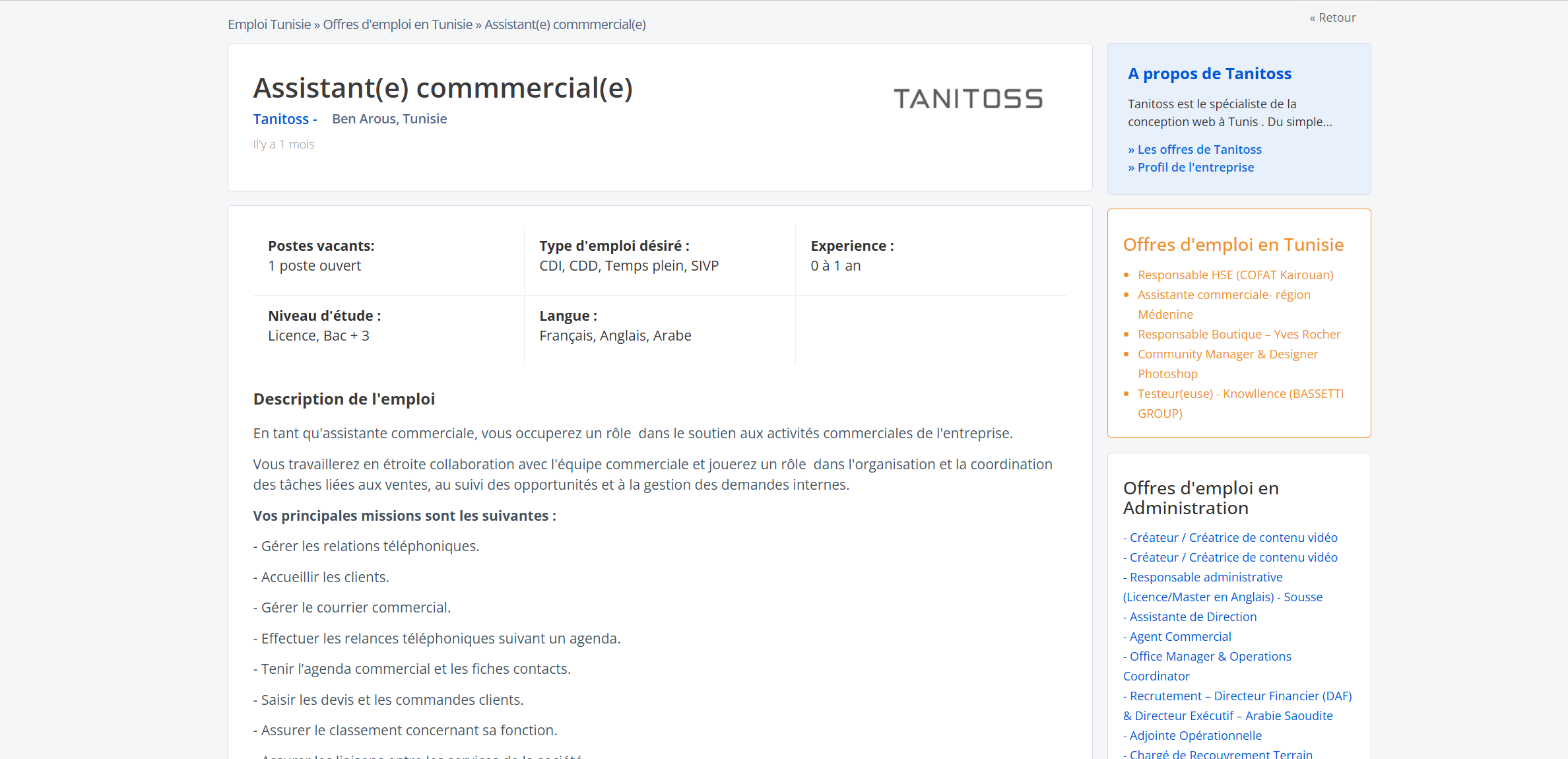Open Responsable administrative (Licence/Master en Anglais) - Sousse
Viewport: 1568px width, 759px height.
click(x=1223, y=587)
